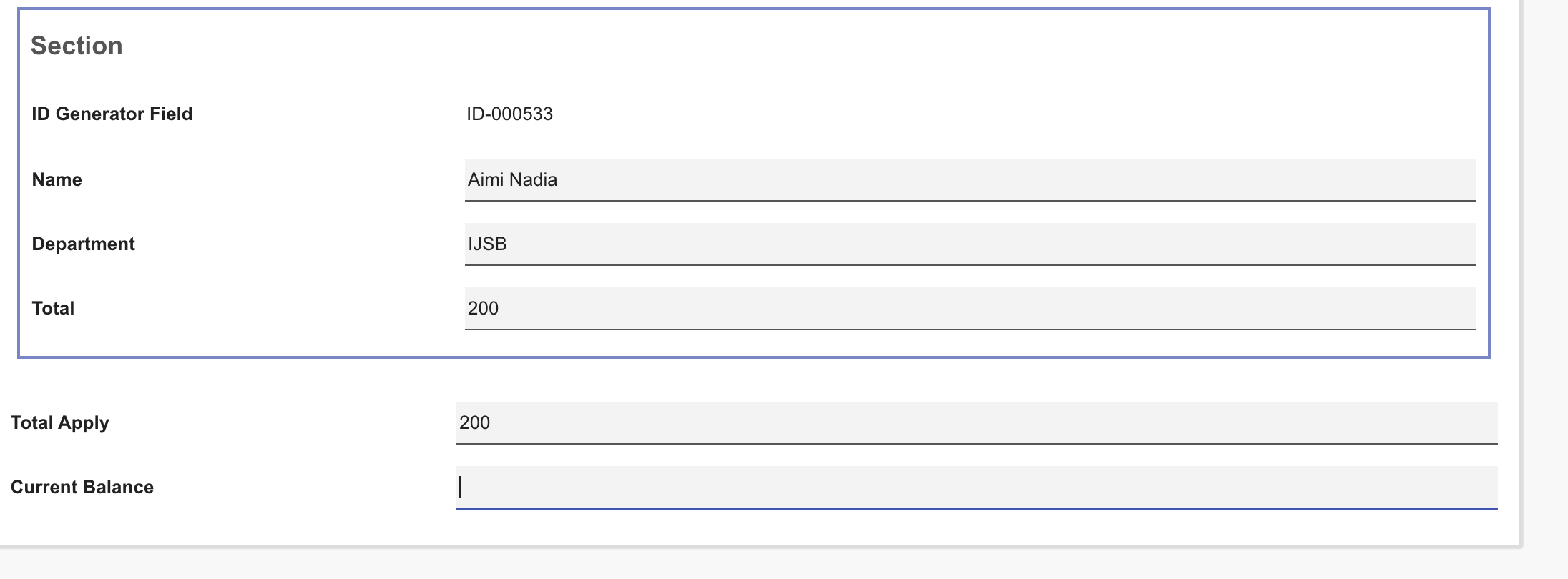Click on the "IJSB" department text
The image size is (1568, 579).
click(x=487, y=244)
